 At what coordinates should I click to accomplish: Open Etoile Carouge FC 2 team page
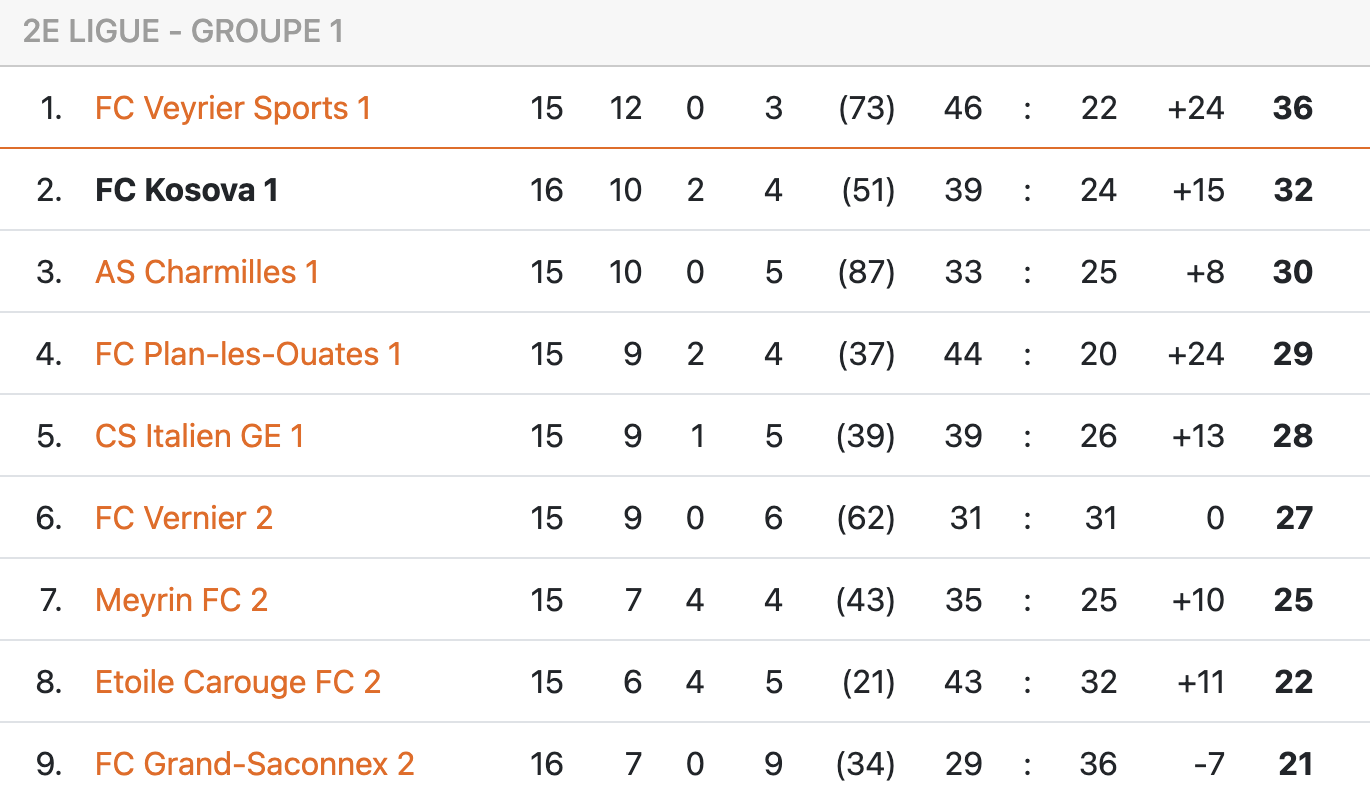pyautogui.click(x=238, y=682)
